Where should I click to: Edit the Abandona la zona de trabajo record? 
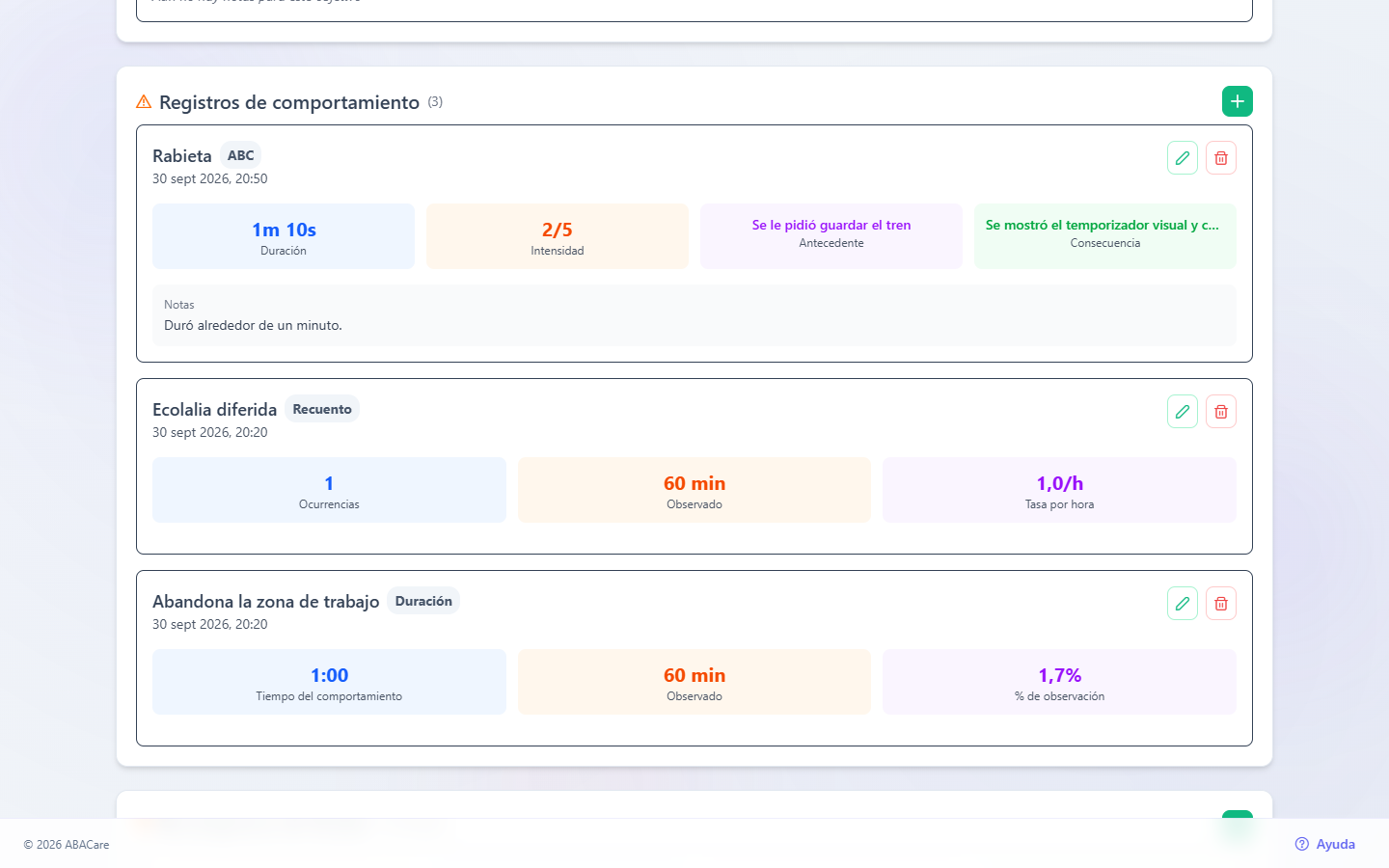(x=1183, y=604)
